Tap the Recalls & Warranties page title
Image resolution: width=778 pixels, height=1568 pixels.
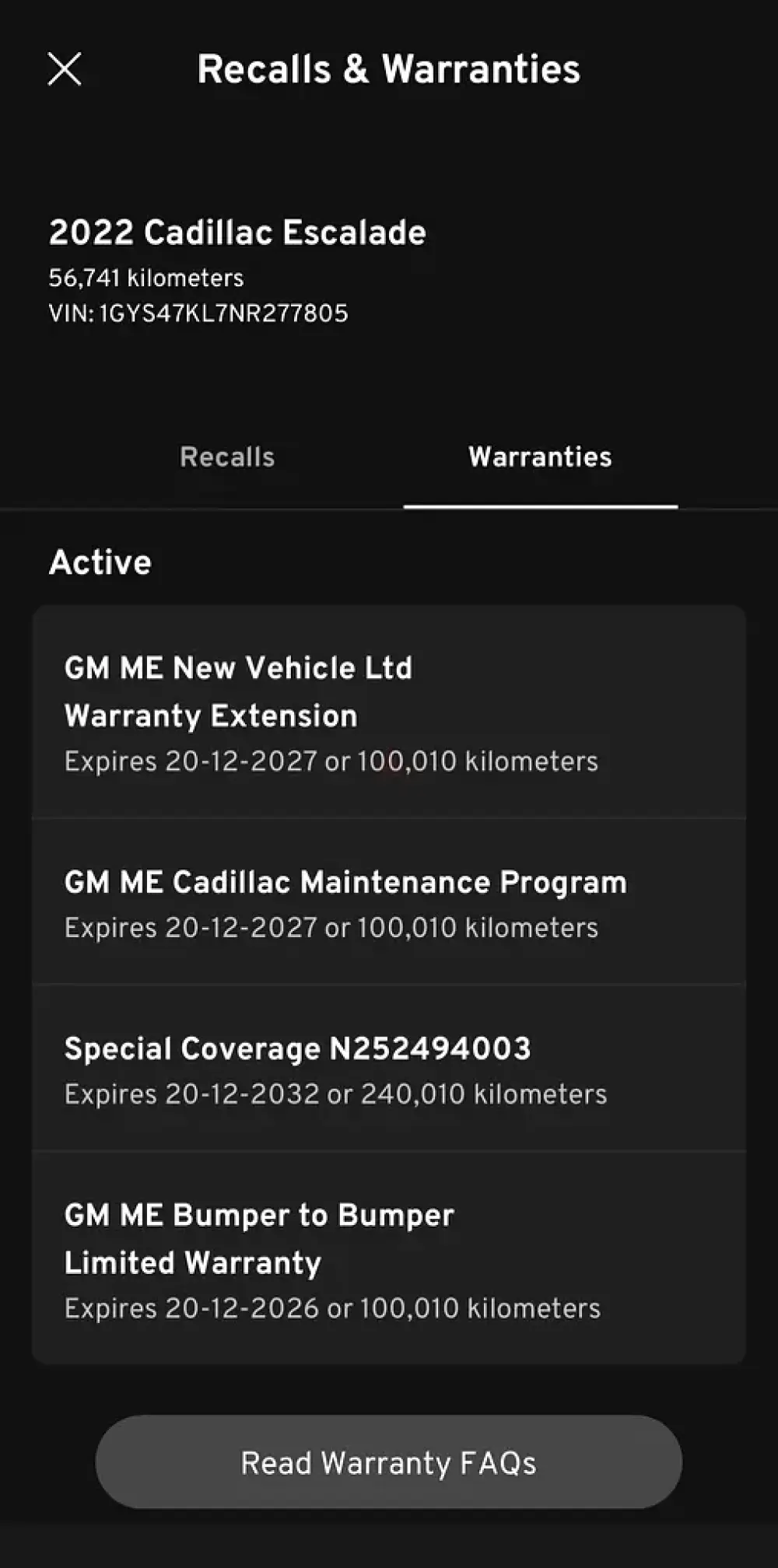(x=388, y=69)
